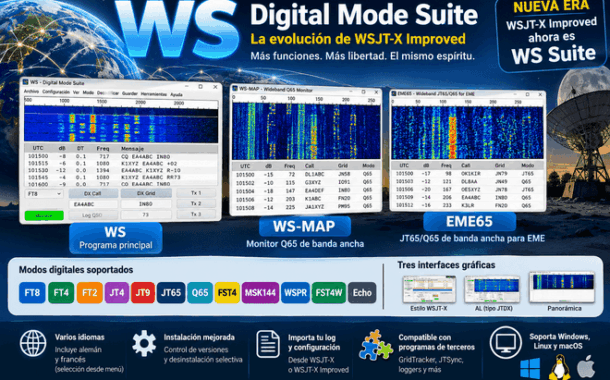This screenshot has height=380, width=610.
Task: Click the IN80 grid input field
Action: click(x=146, y=204)
